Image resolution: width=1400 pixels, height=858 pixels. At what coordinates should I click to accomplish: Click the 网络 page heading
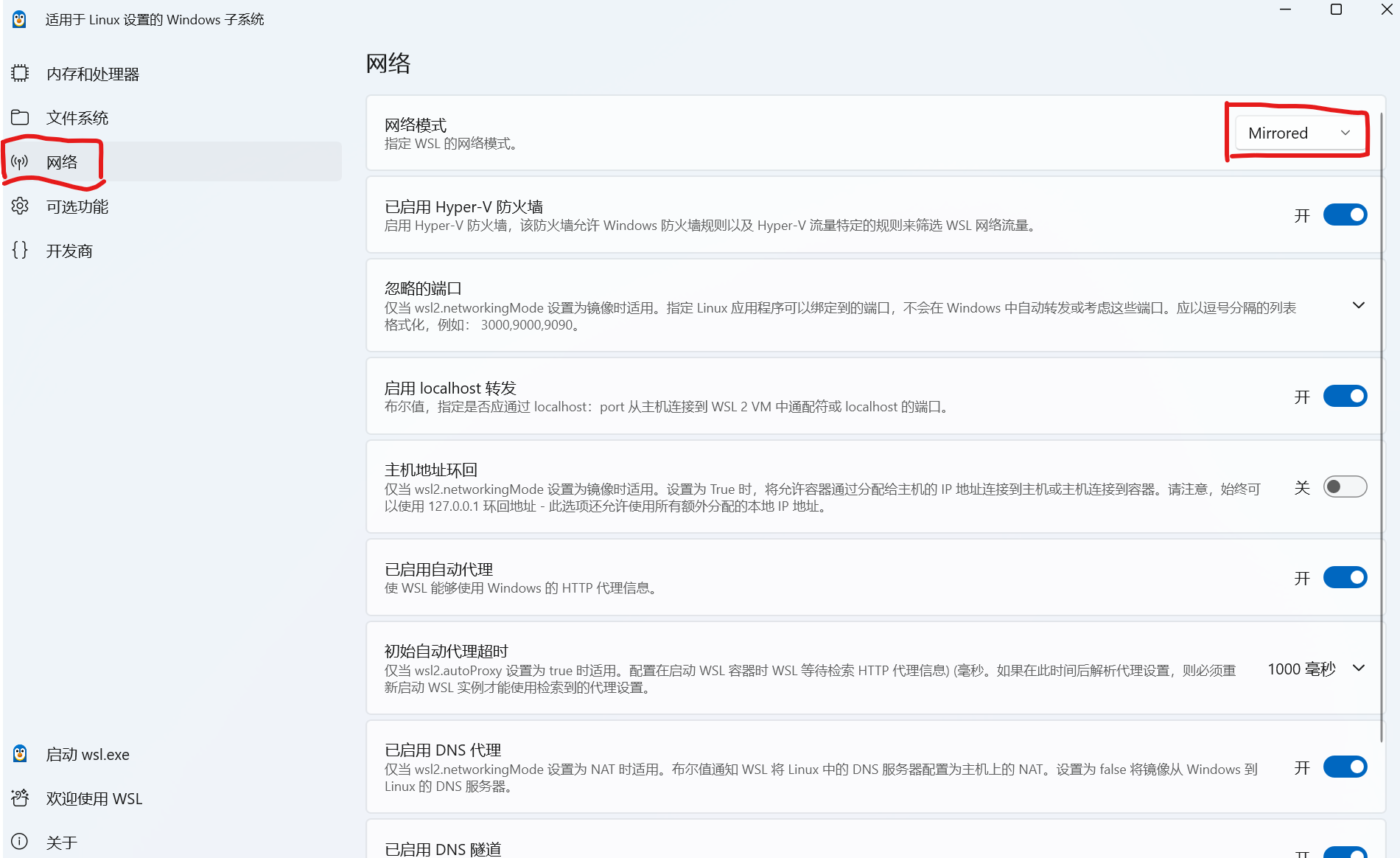coord(388,63)
